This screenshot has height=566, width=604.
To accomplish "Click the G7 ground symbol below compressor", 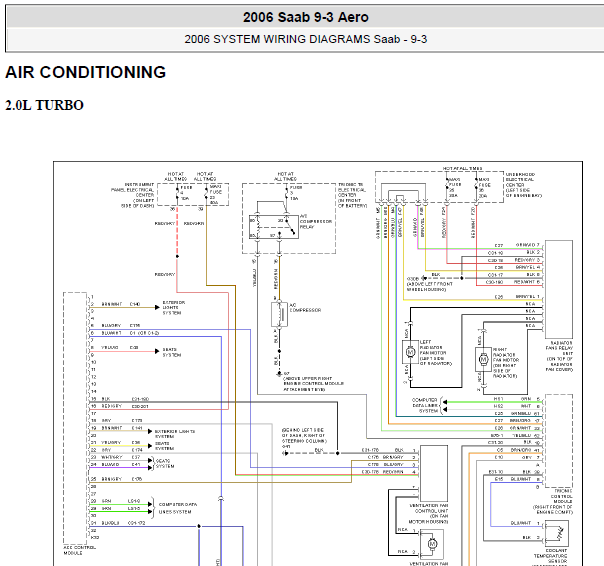I will point(279,373).
